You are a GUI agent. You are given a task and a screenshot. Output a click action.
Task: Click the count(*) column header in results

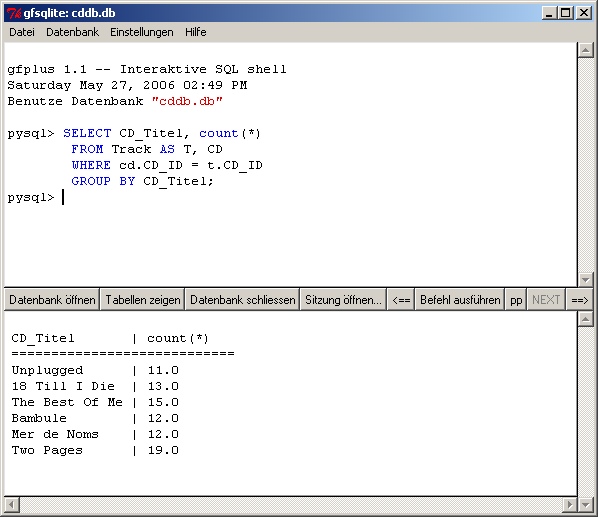point(178,338)
